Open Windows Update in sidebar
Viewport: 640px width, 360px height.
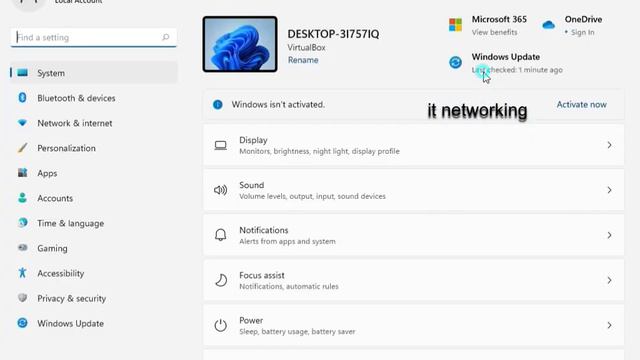pyautogui.click(x=94, y=323)
